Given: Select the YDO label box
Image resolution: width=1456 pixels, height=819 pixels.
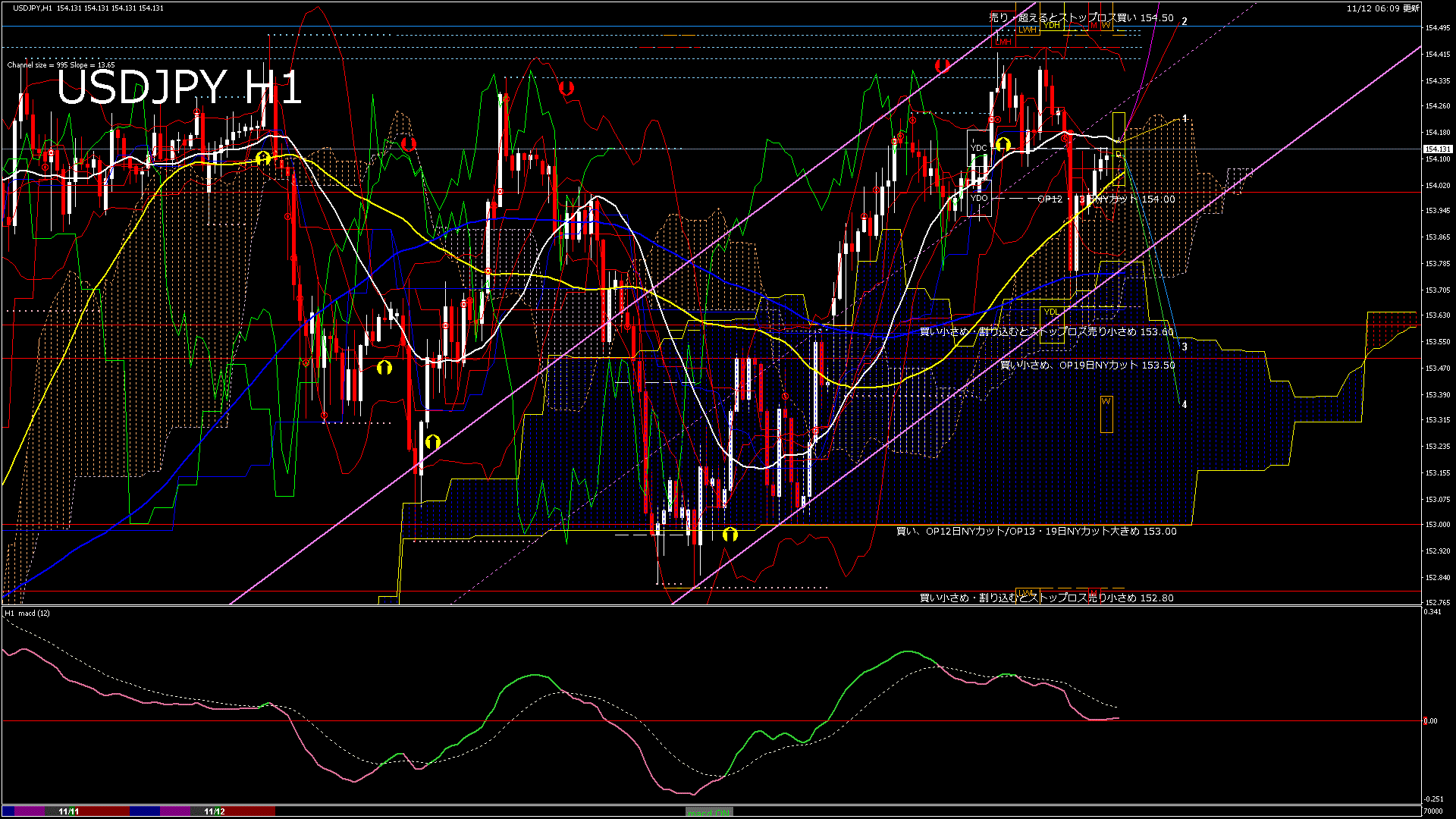Looking at the screenshot, I should 979,198.
